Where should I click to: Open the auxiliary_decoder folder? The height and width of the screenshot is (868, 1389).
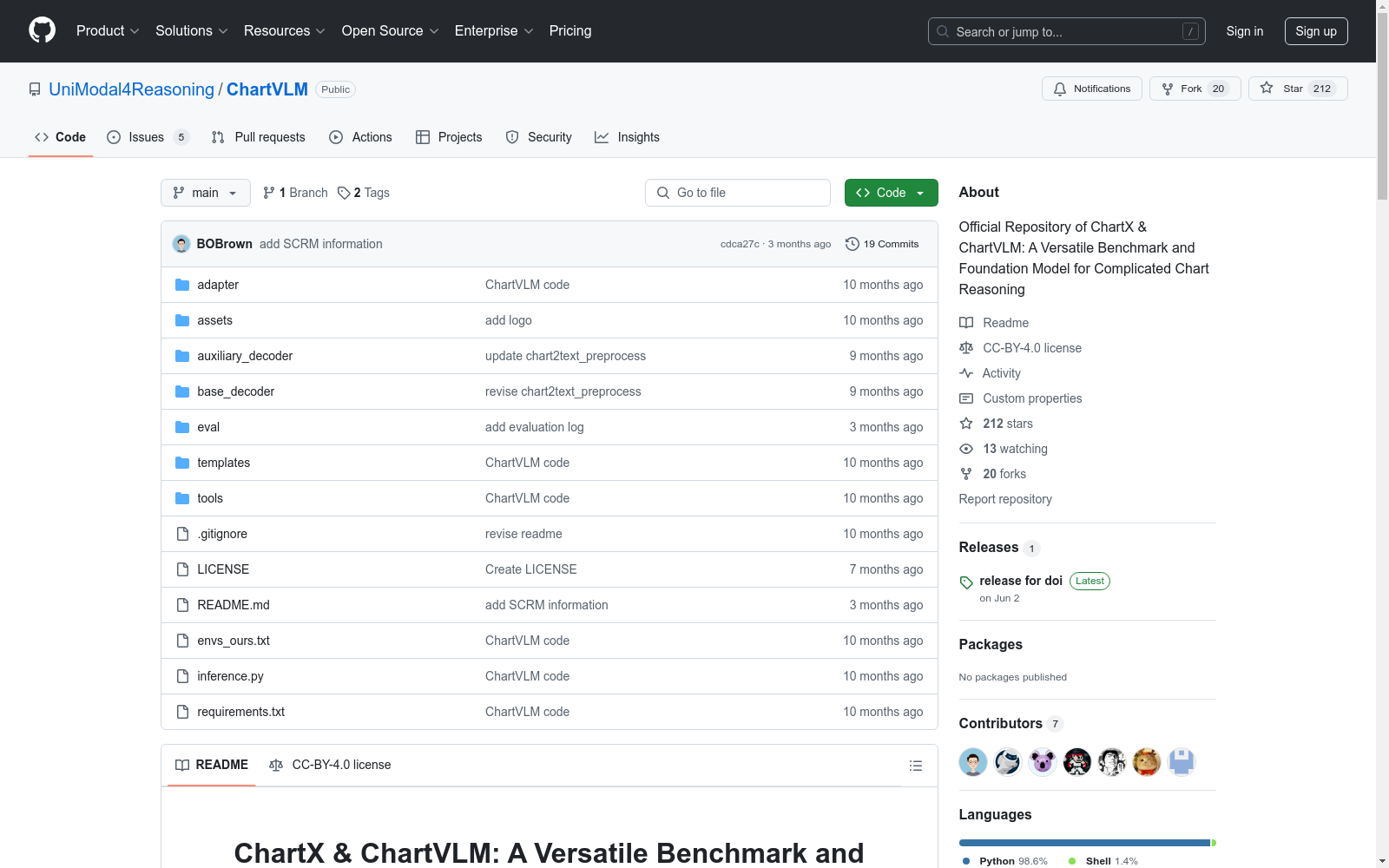[245, 356]
